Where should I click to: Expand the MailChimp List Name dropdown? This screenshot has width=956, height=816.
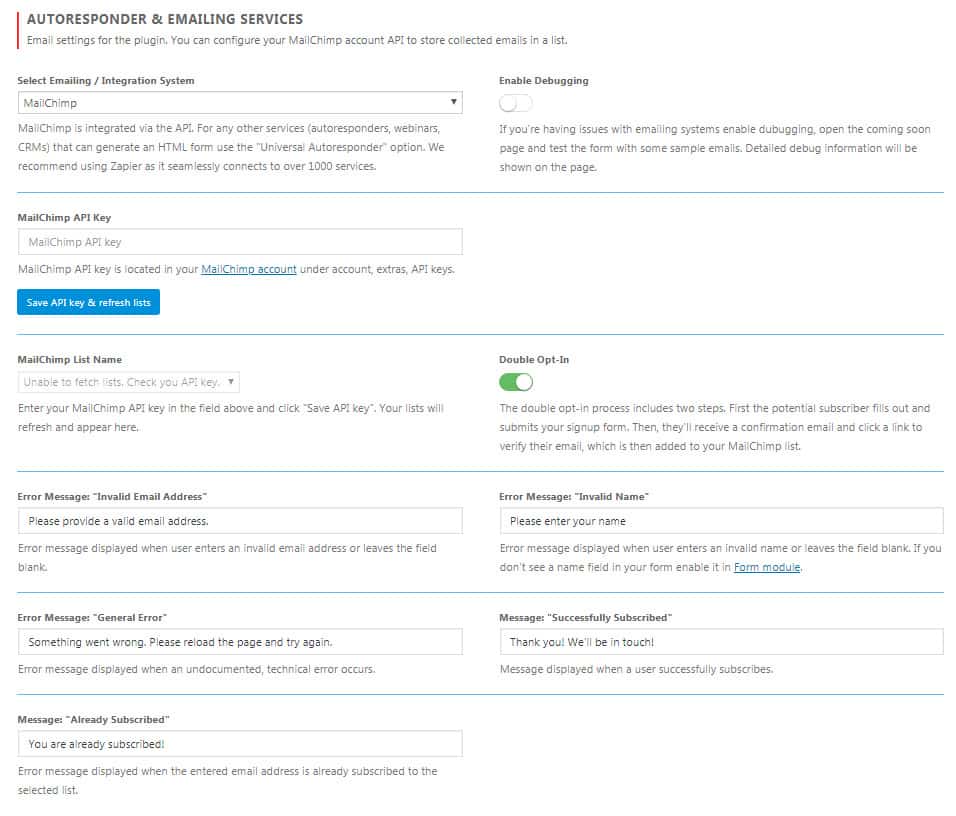click(129, 382)
